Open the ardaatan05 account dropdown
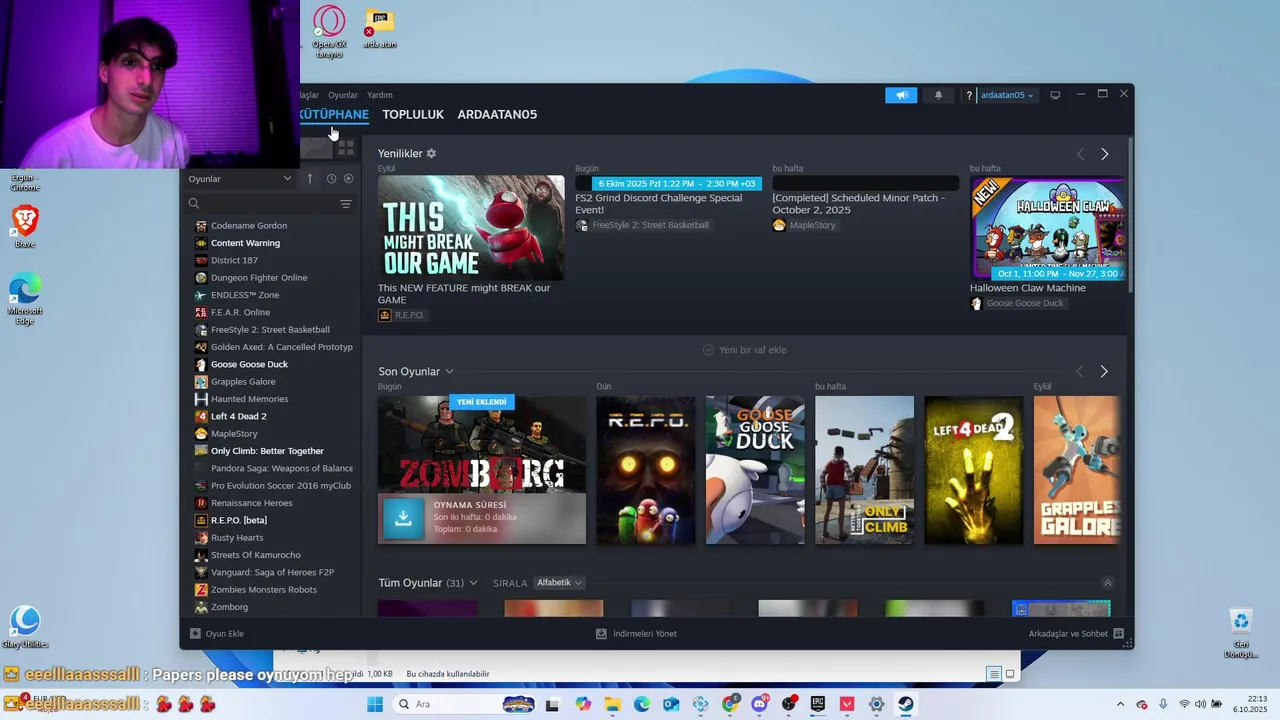Image resolution: width=1280 pixels, height=720 pixels. pos(1006,95)
